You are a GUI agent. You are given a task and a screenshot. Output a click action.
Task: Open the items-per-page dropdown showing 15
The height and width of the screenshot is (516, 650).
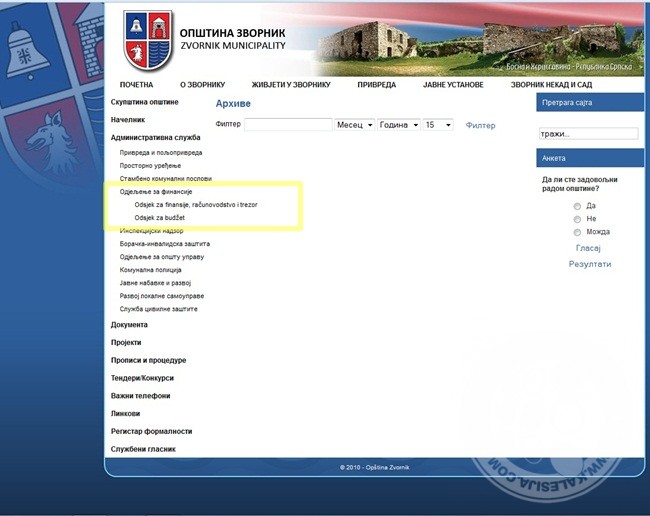[438, 125]
